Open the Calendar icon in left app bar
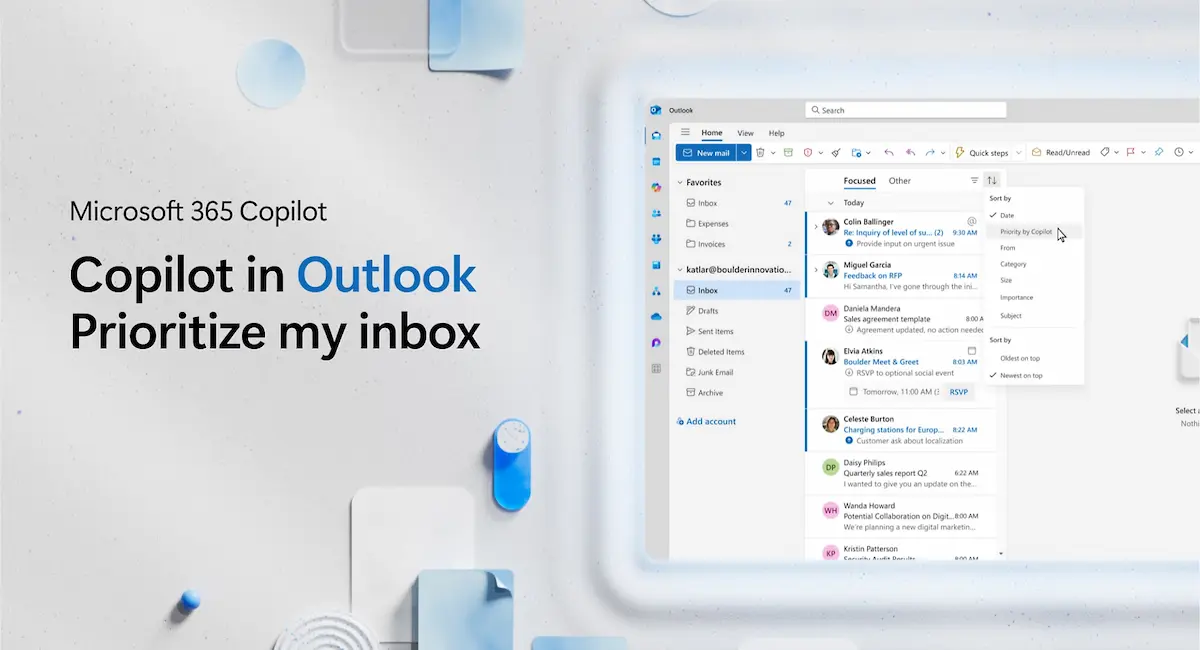 [x=656, y=161]
